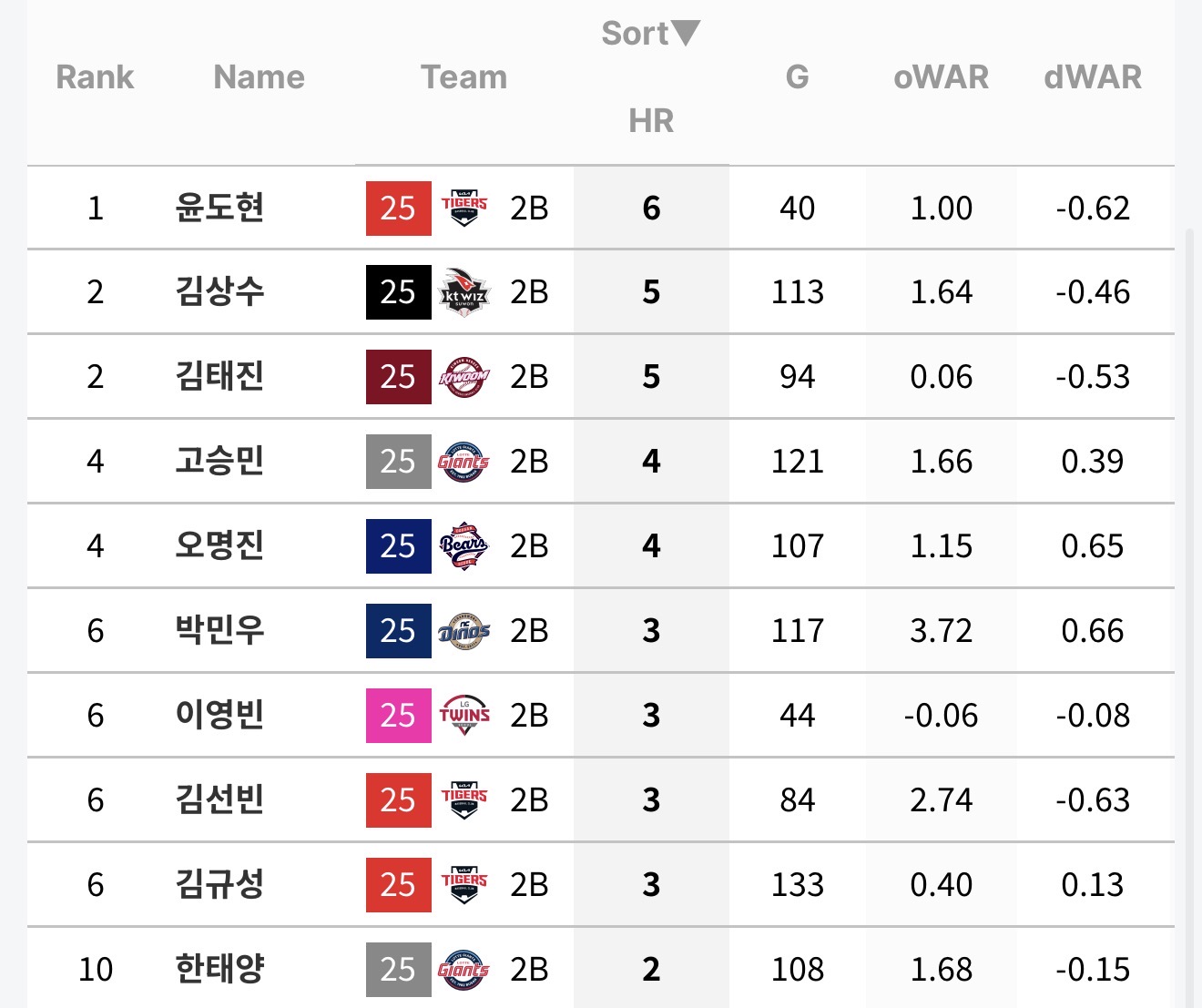Click the Team column header

pyautogui.click(x=463, y=77)
